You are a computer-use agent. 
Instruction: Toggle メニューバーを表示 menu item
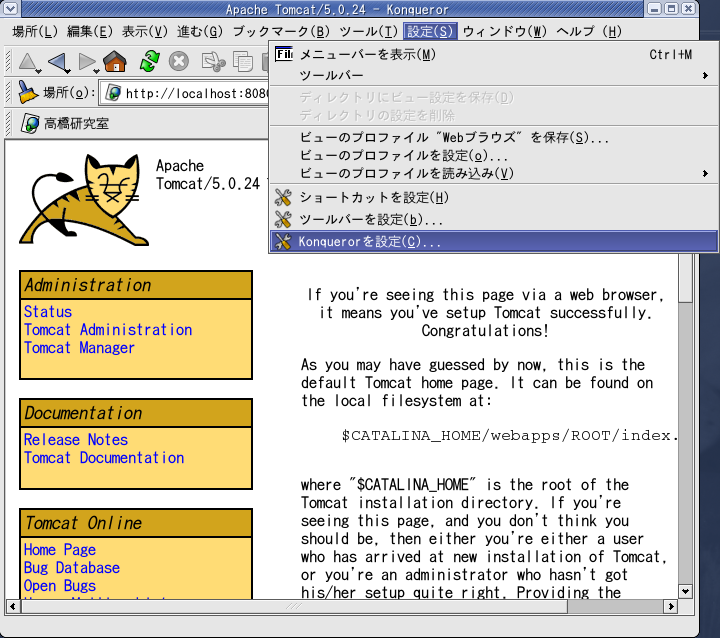493,55
